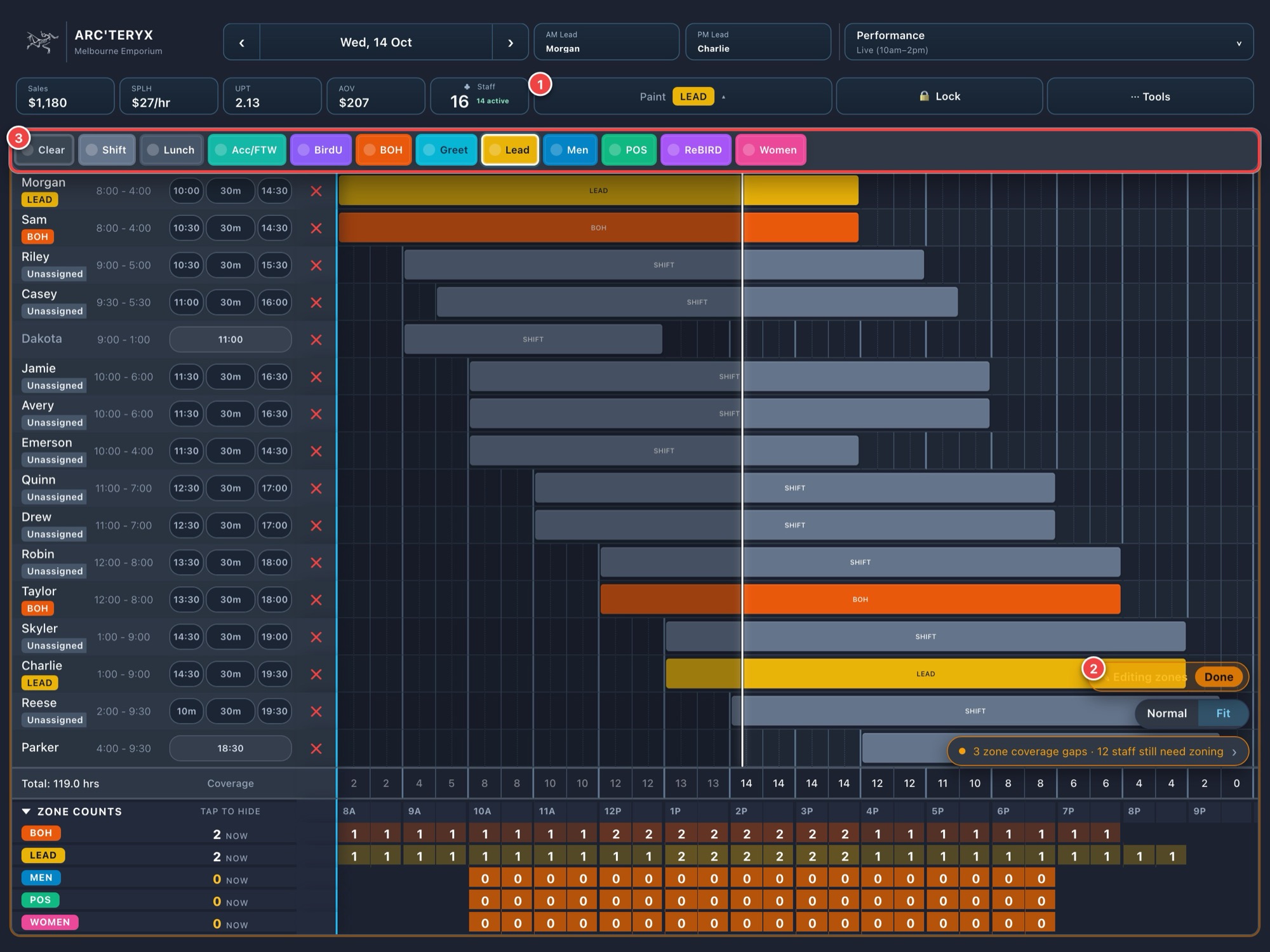Delete Casey's row using the red X
The height and width of the screenshot is (952, 1270).
(316, 302)
